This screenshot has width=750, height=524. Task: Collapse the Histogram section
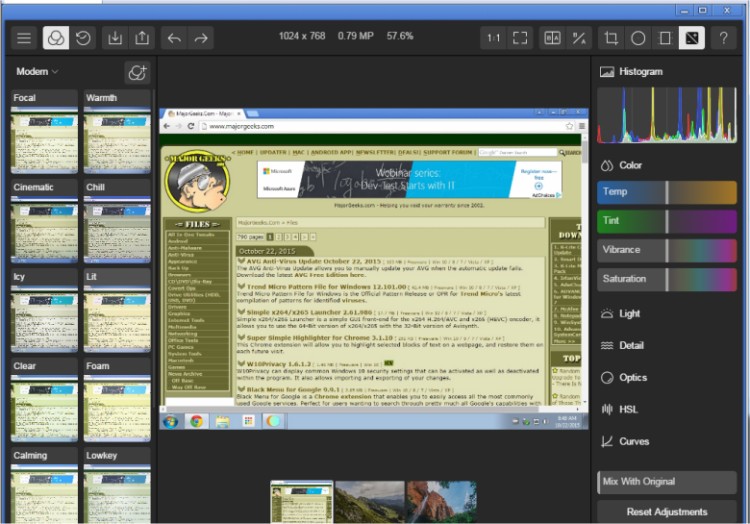pos(631,72)
